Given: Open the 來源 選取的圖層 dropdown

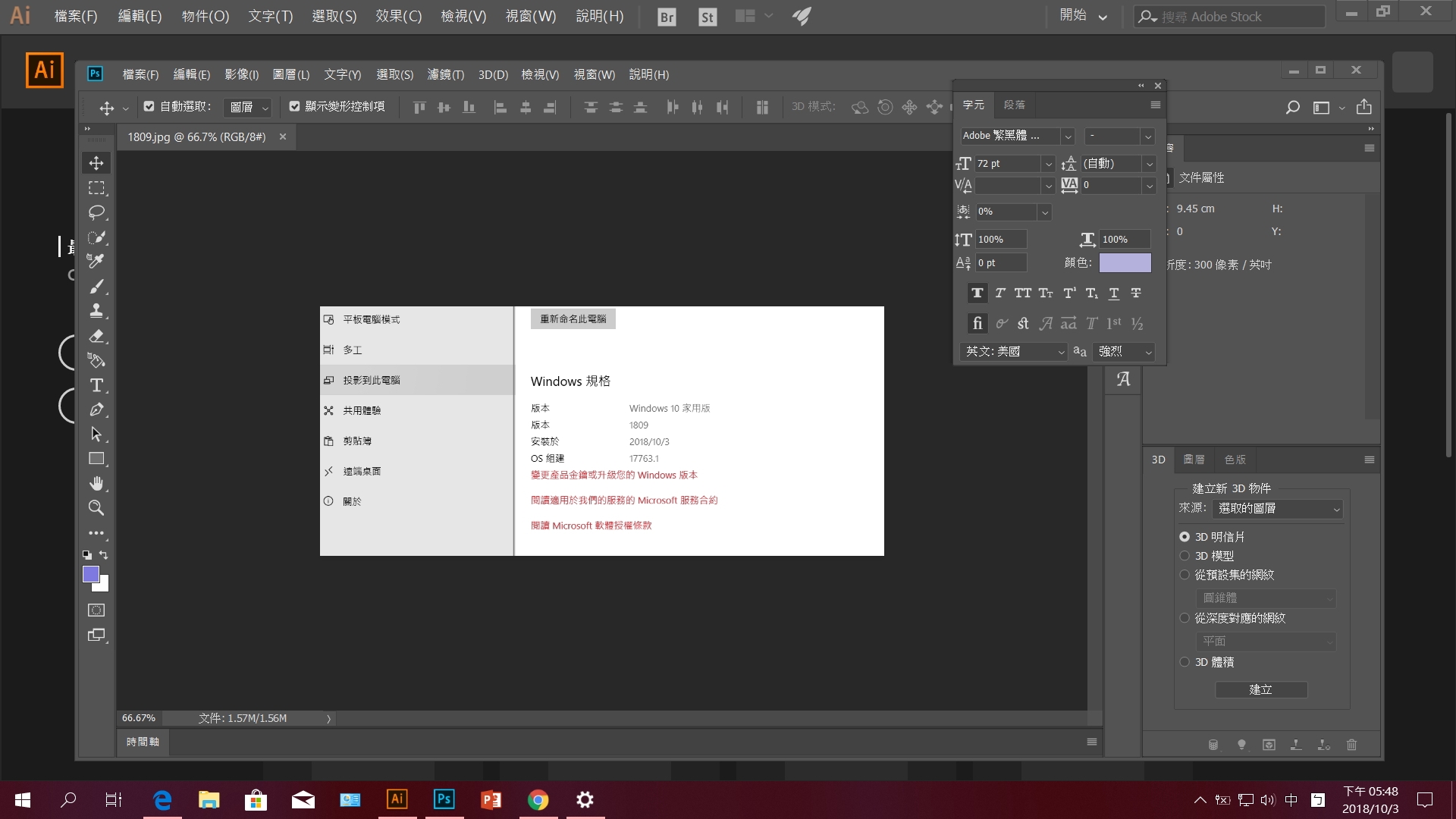Looking at the screenshot, I should tap(1278, 508).
